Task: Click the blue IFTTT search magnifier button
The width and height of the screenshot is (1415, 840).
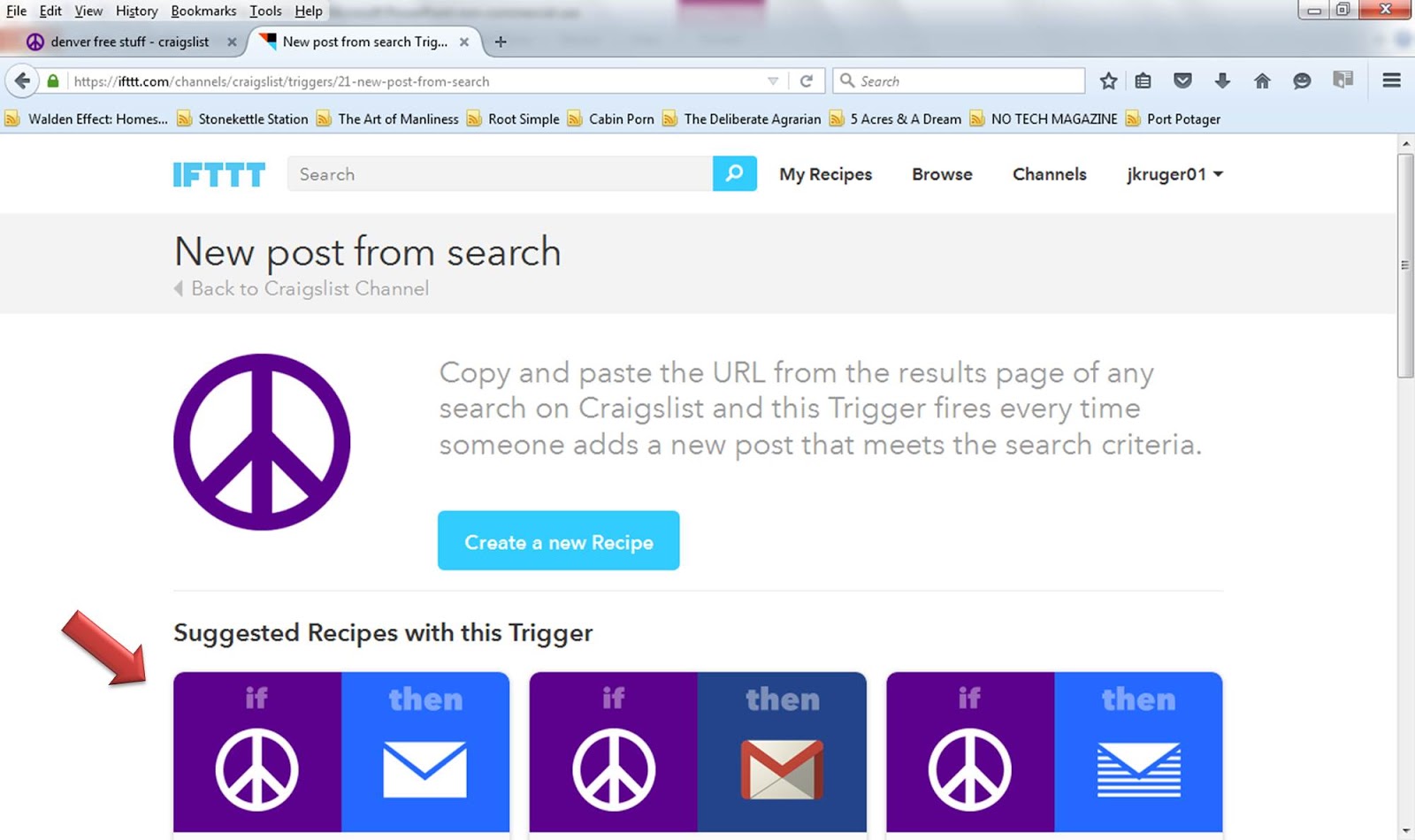Action: (x=734, y=174)
